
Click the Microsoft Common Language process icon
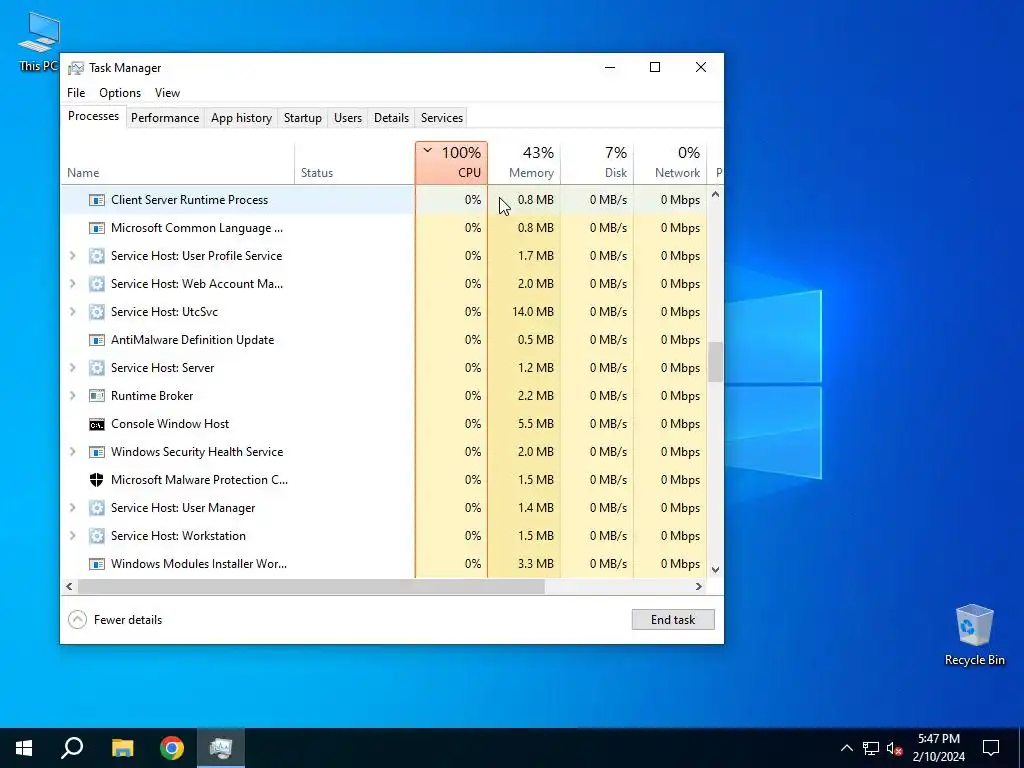pyautogui.click(x=97, y=228)
